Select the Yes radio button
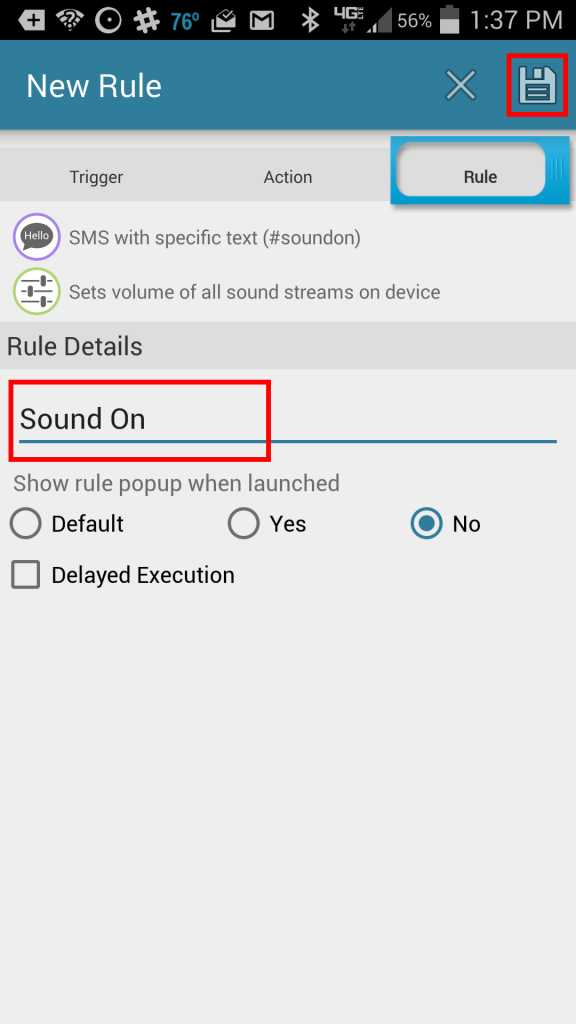 [244, 524]
